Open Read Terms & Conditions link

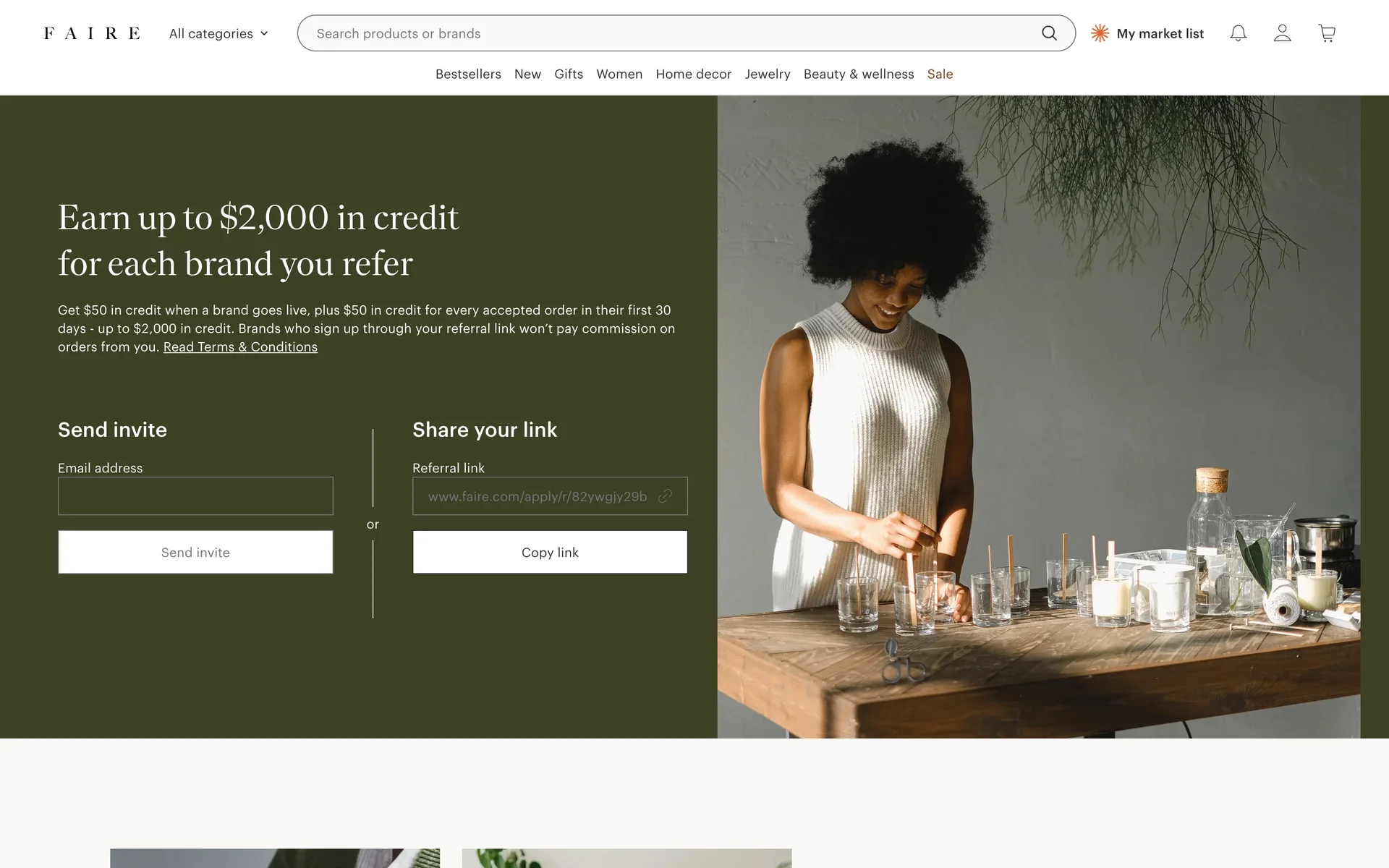240,347
